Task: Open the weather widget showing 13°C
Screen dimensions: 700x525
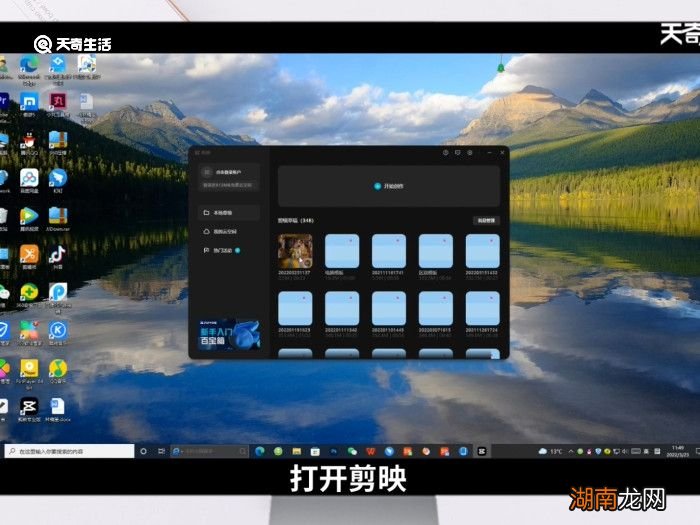Action: [550, 451]
